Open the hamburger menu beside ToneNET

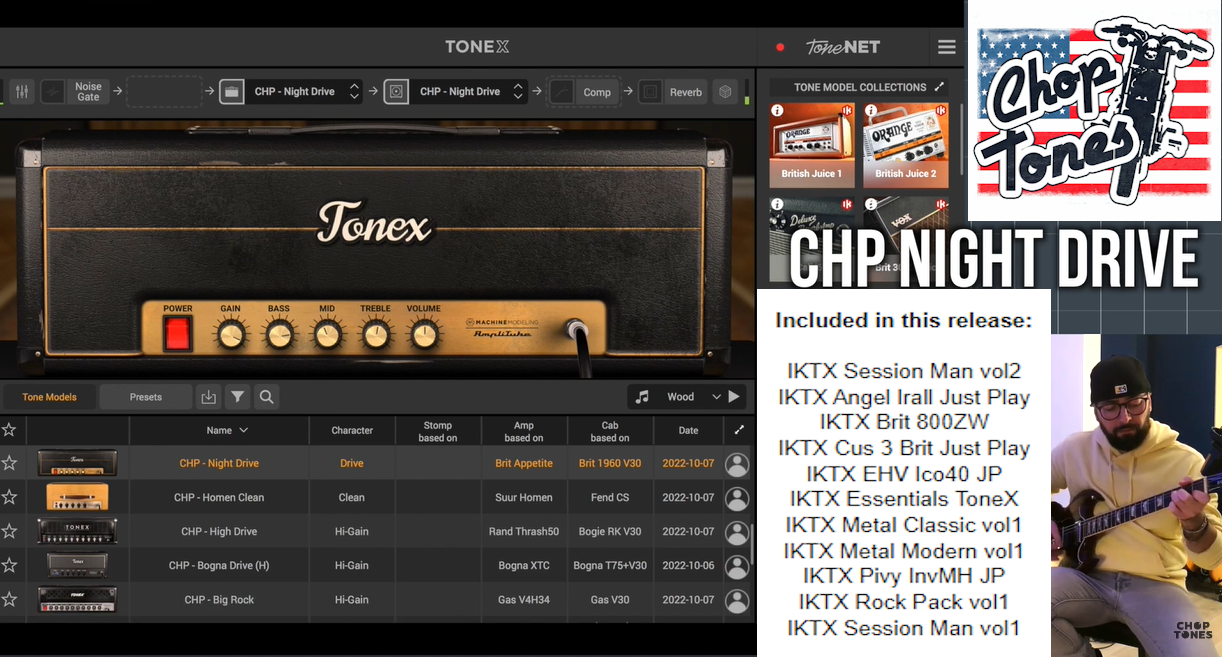[x=946, y=47]
